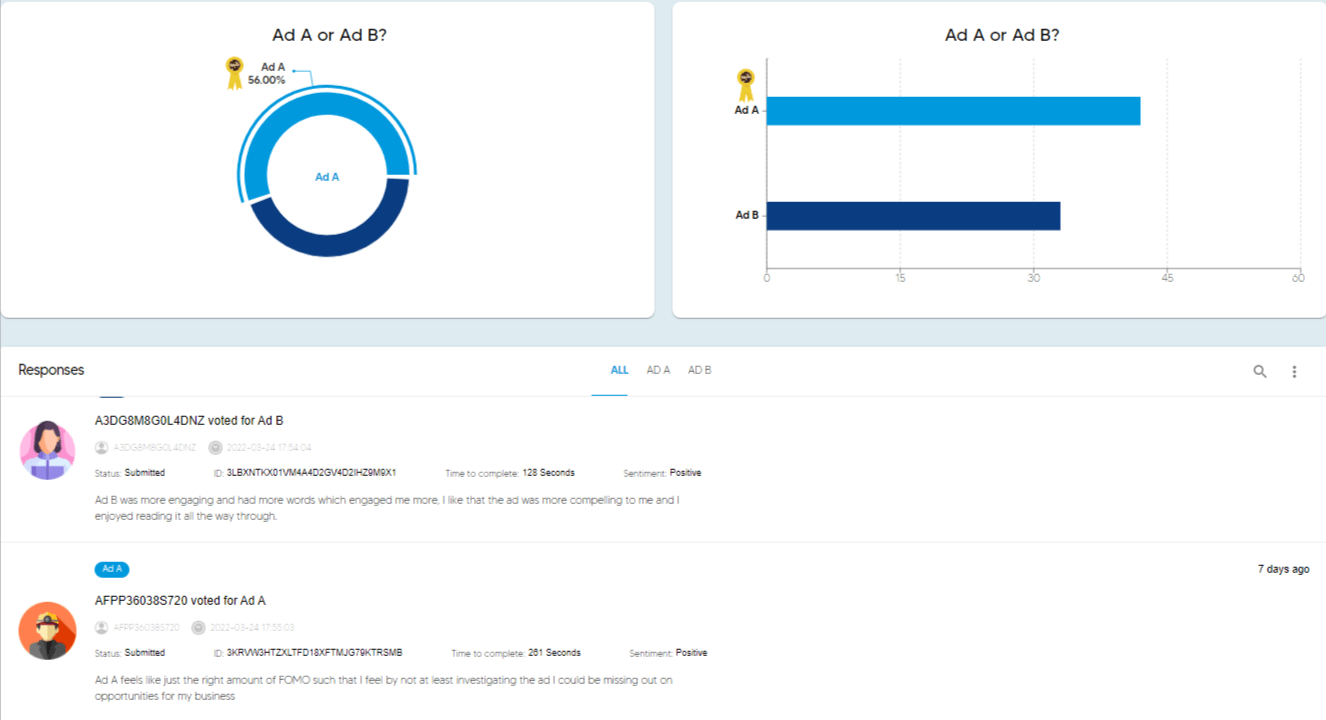Click the Ad A 56.00% percentage label
This screenshot has height=720, width=1326.
click(x=268, y=74)
